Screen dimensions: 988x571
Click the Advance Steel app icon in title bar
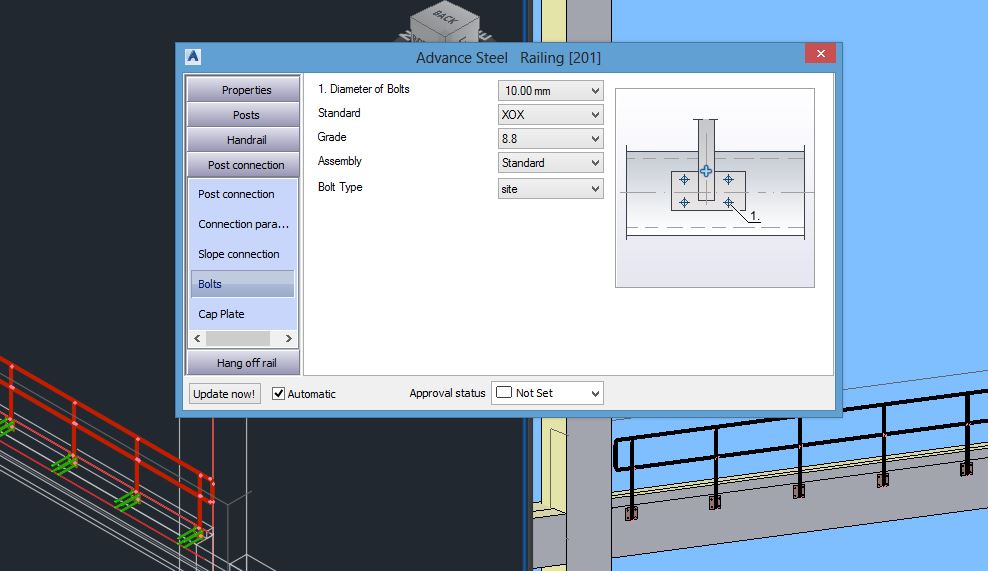coord(193,57)
